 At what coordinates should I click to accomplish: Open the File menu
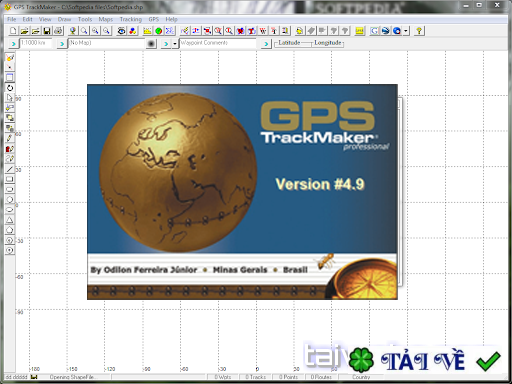tap(12, 19)
